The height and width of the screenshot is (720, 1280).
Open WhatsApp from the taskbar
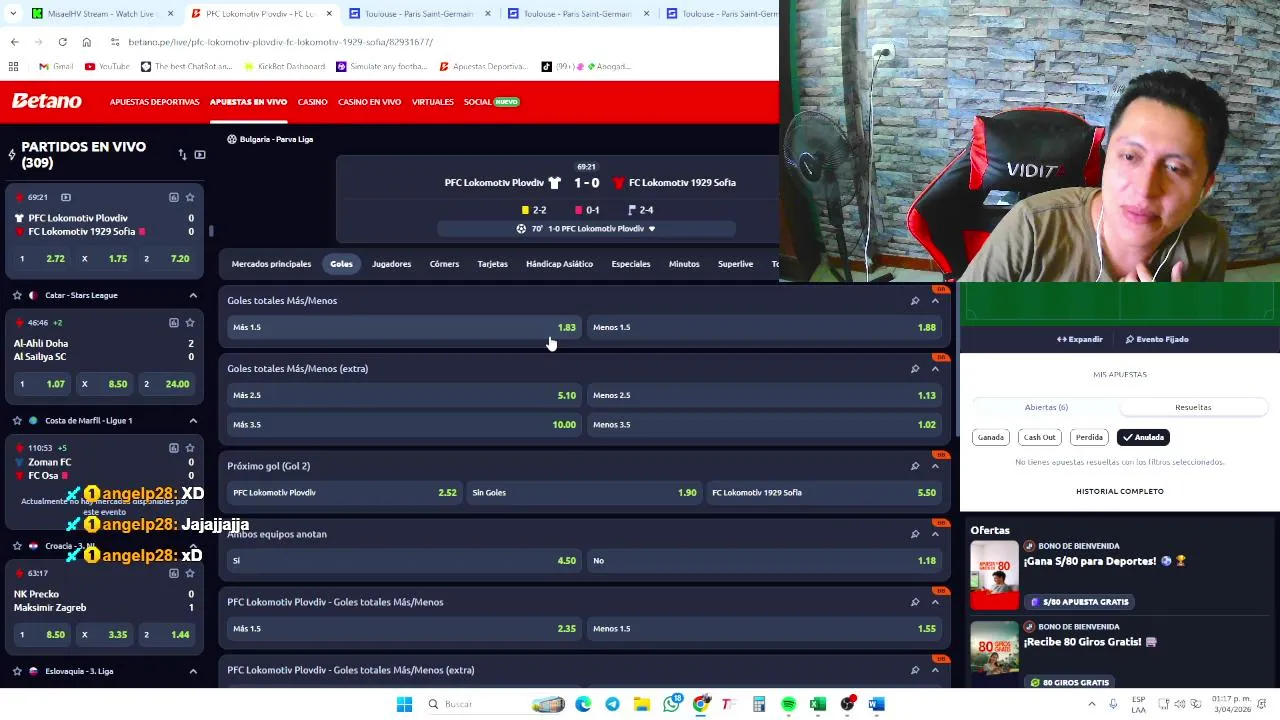(x=671, y=704)
